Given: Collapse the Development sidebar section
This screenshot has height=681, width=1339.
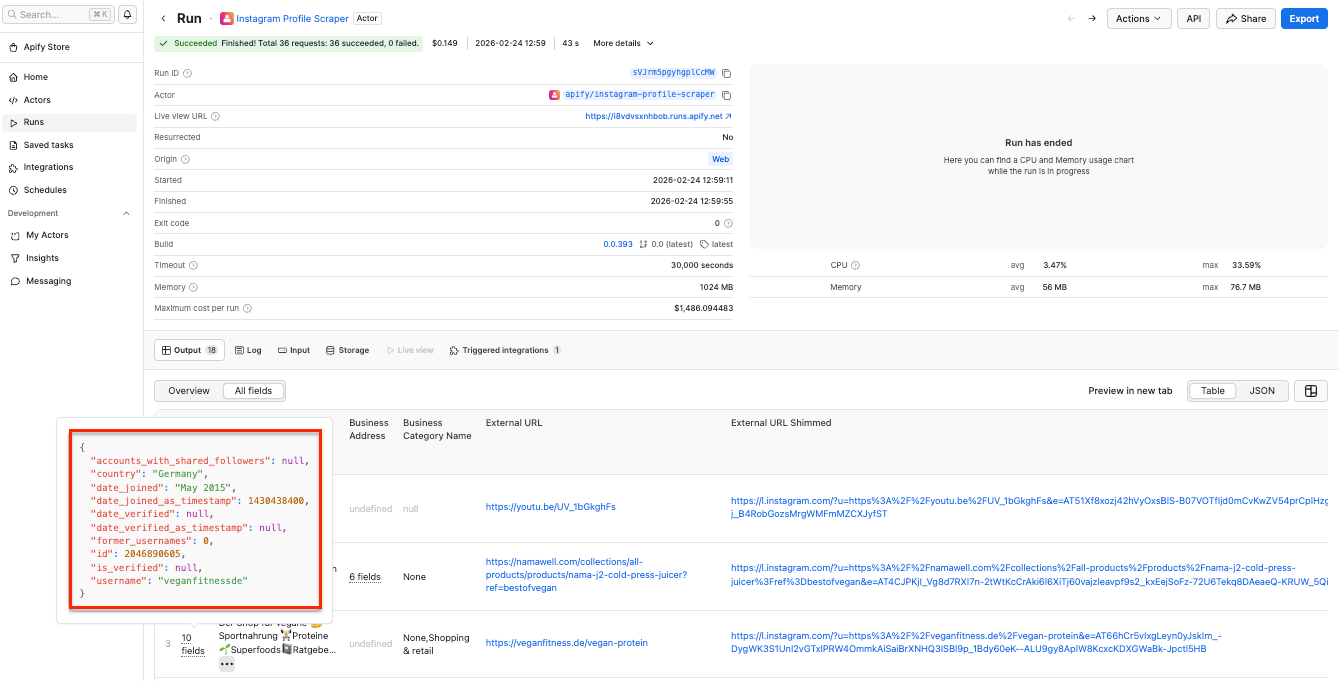Looking at the screenshot, I should pos(126,213).
